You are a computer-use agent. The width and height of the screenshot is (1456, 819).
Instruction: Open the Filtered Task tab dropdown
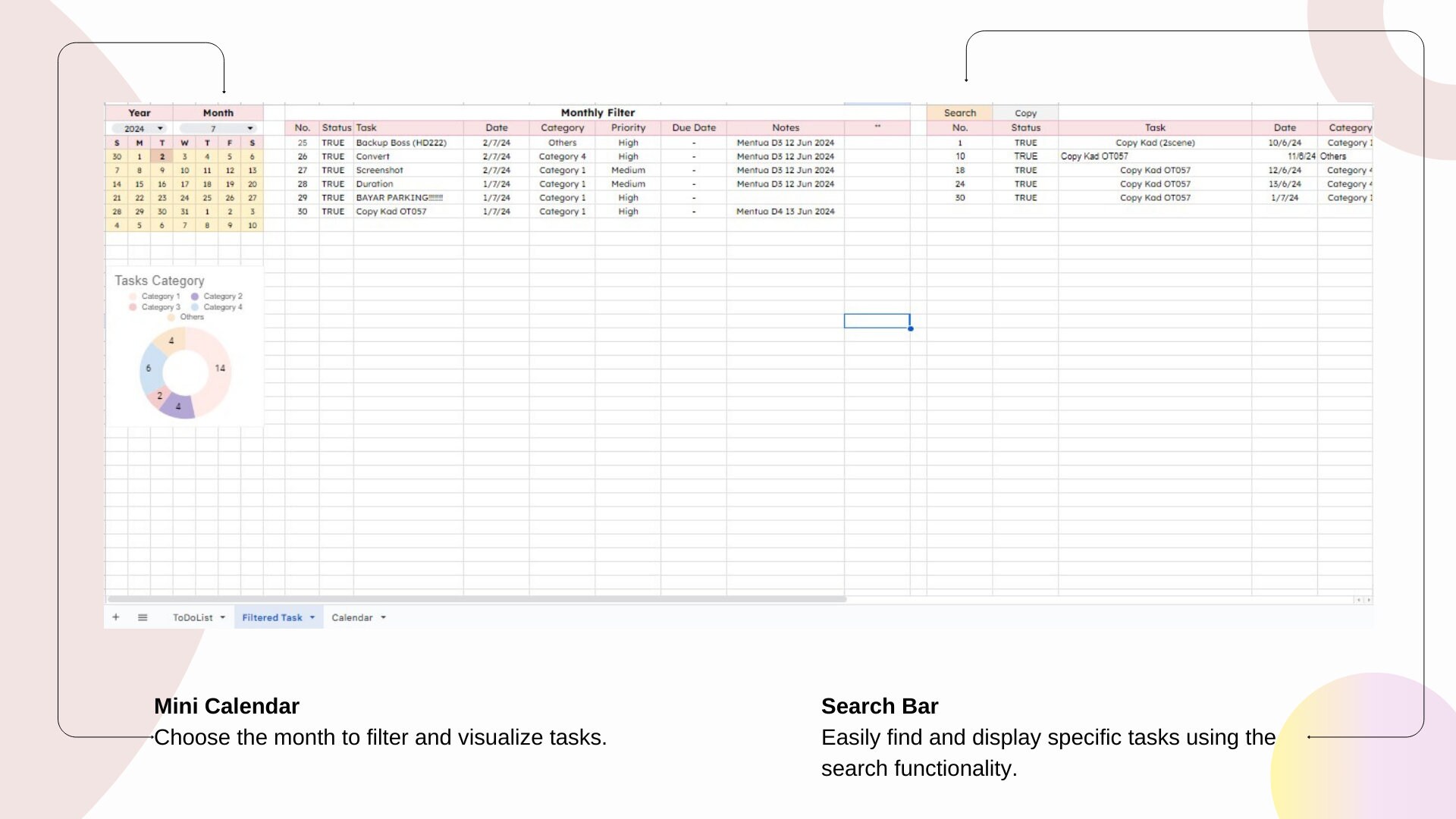(x=311, y=617)
